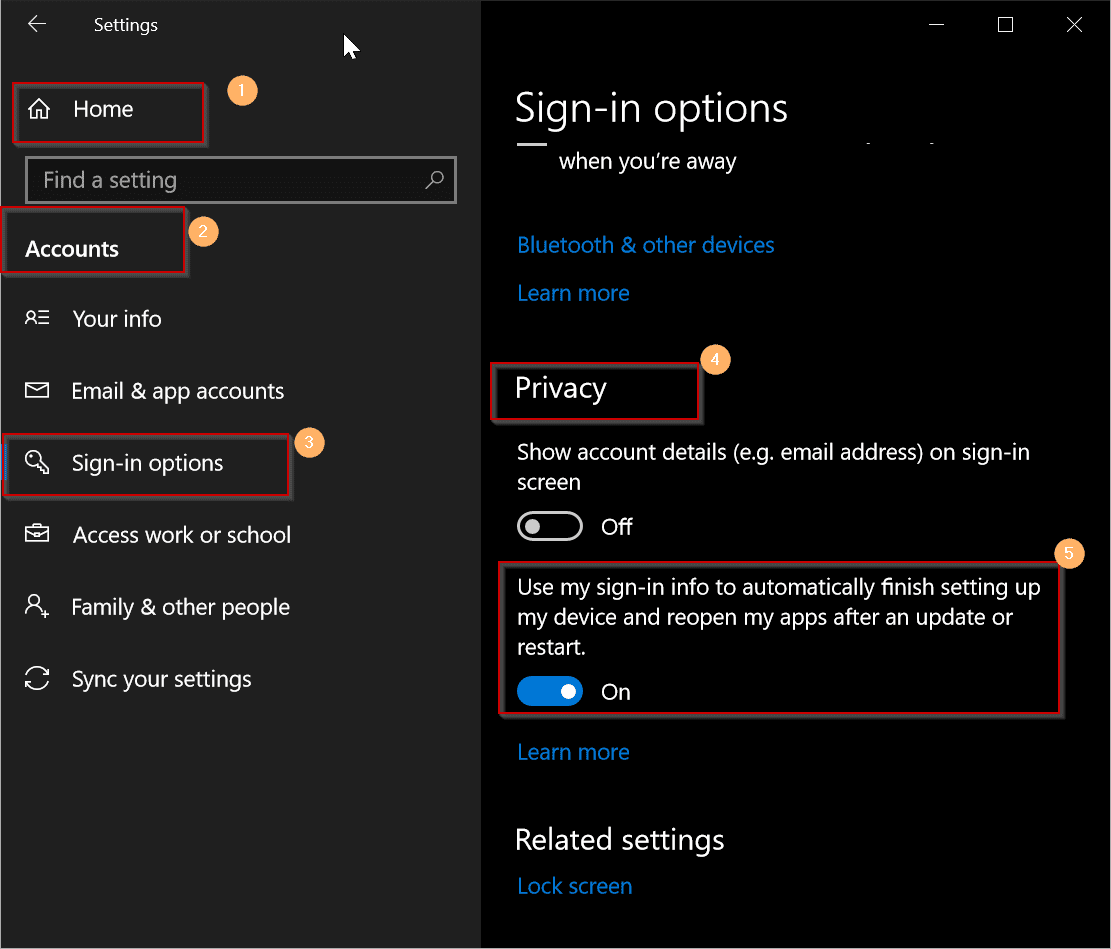The height and width of the screenshot is (949, 1111).
Task: Click the Sign-in options page heading
Action: pyautogui.click(x=651, y=108)
